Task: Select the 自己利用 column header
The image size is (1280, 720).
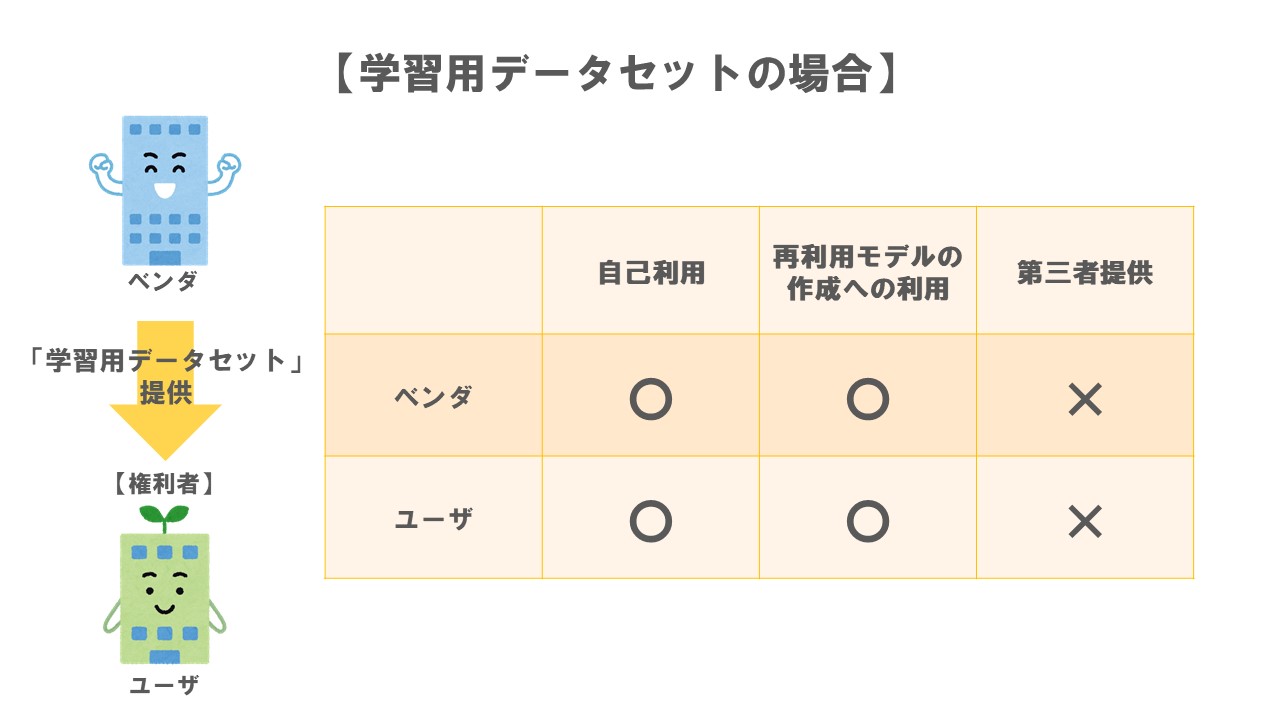Action: (651, 273)
